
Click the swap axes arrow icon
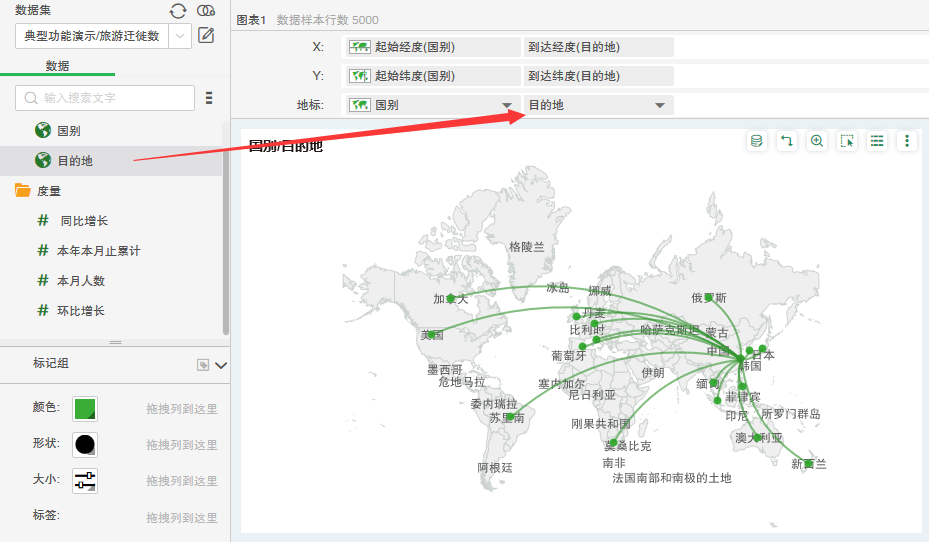787,141
